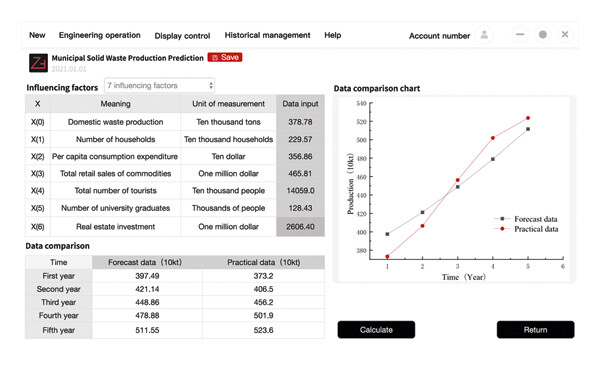Open Historical management menu

267,35
